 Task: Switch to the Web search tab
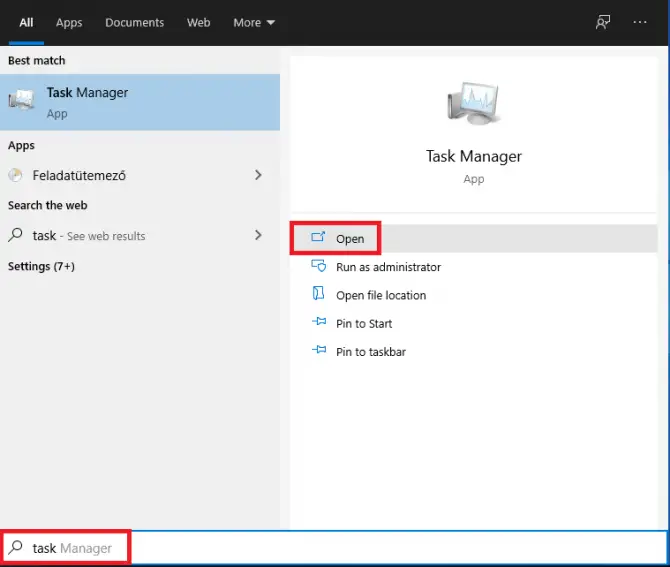[x=198, y=22]
